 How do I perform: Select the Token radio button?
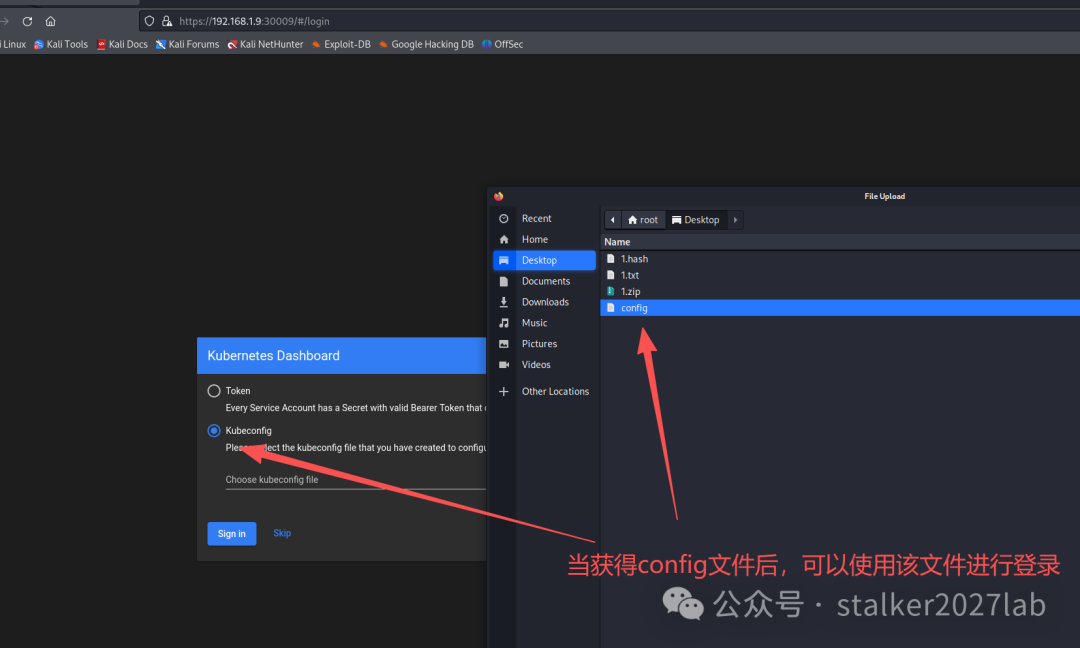(214, 391)
